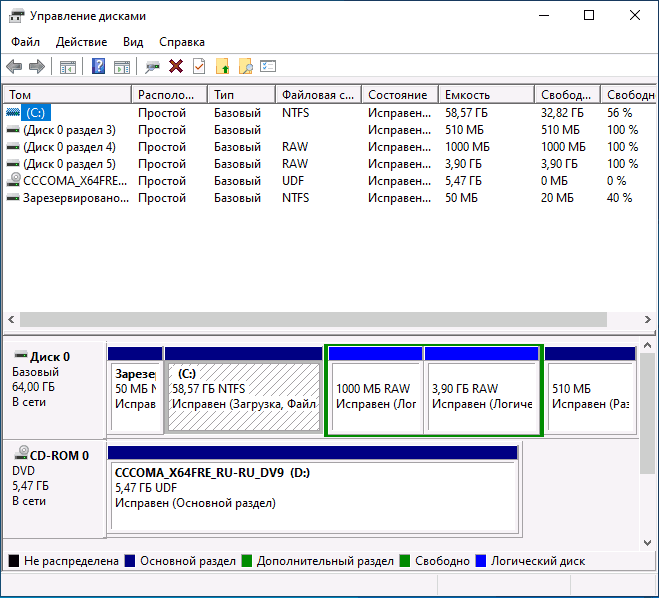This screenshot has height=598, width=659.
Task: Select the 510 МБ recovery partition block
Action: point(590,390)
